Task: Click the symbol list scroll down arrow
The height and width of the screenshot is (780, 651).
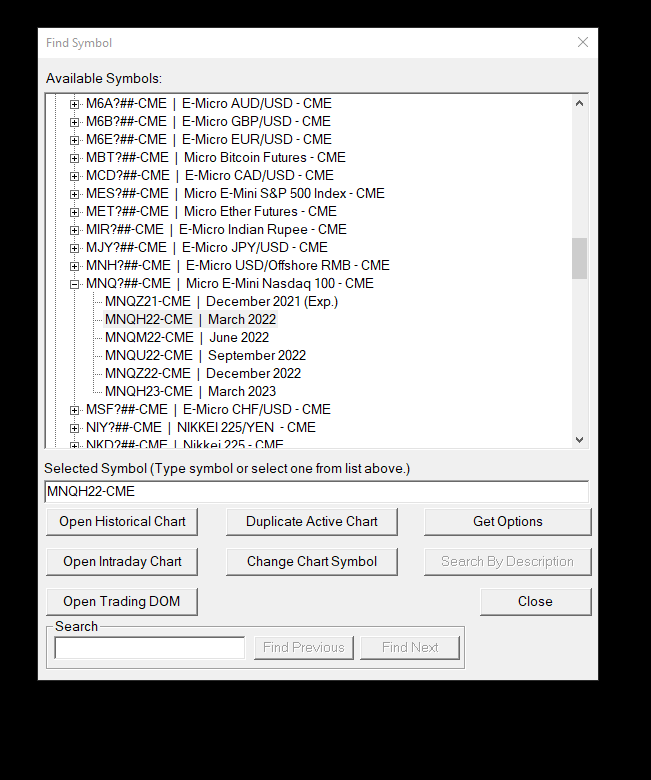Action: coord(579,440)
